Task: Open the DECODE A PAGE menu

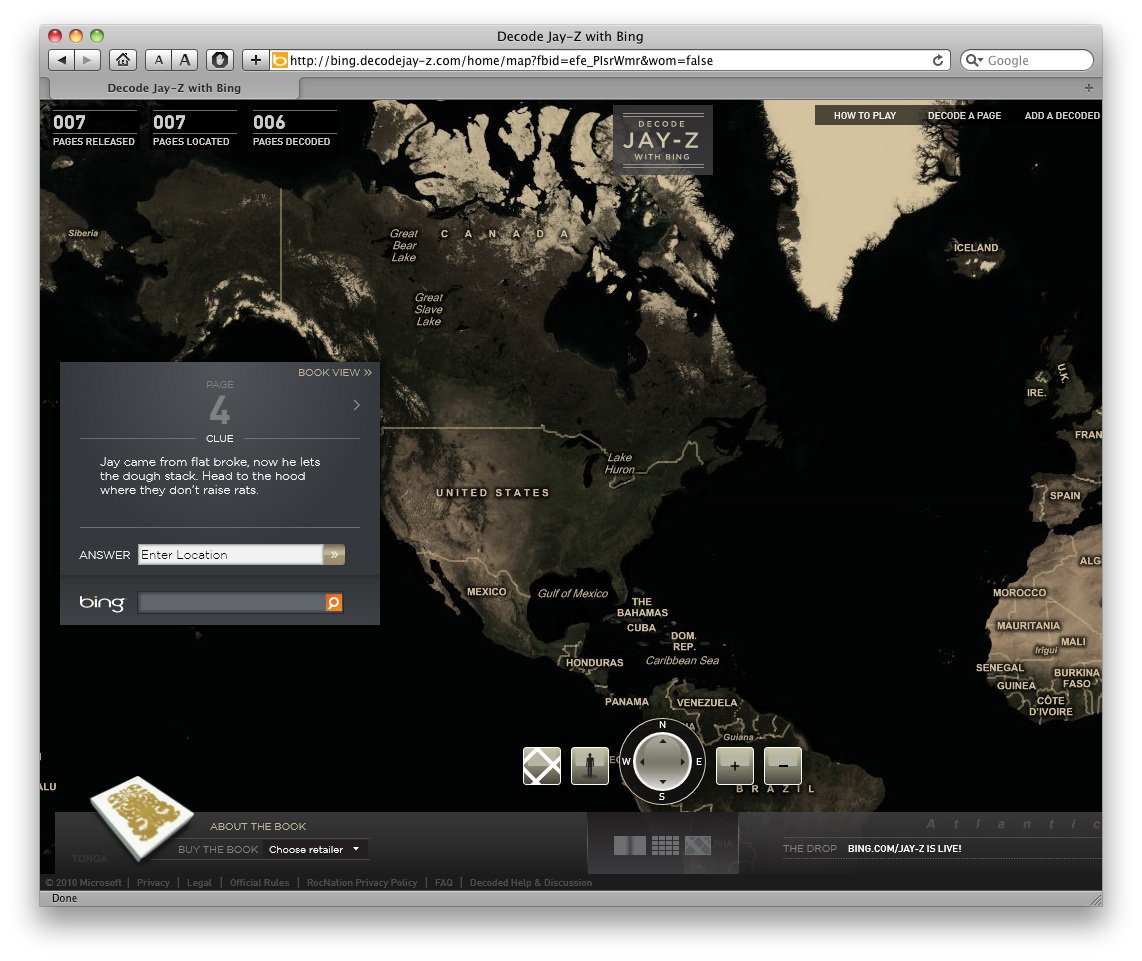Action: (964, 115)
